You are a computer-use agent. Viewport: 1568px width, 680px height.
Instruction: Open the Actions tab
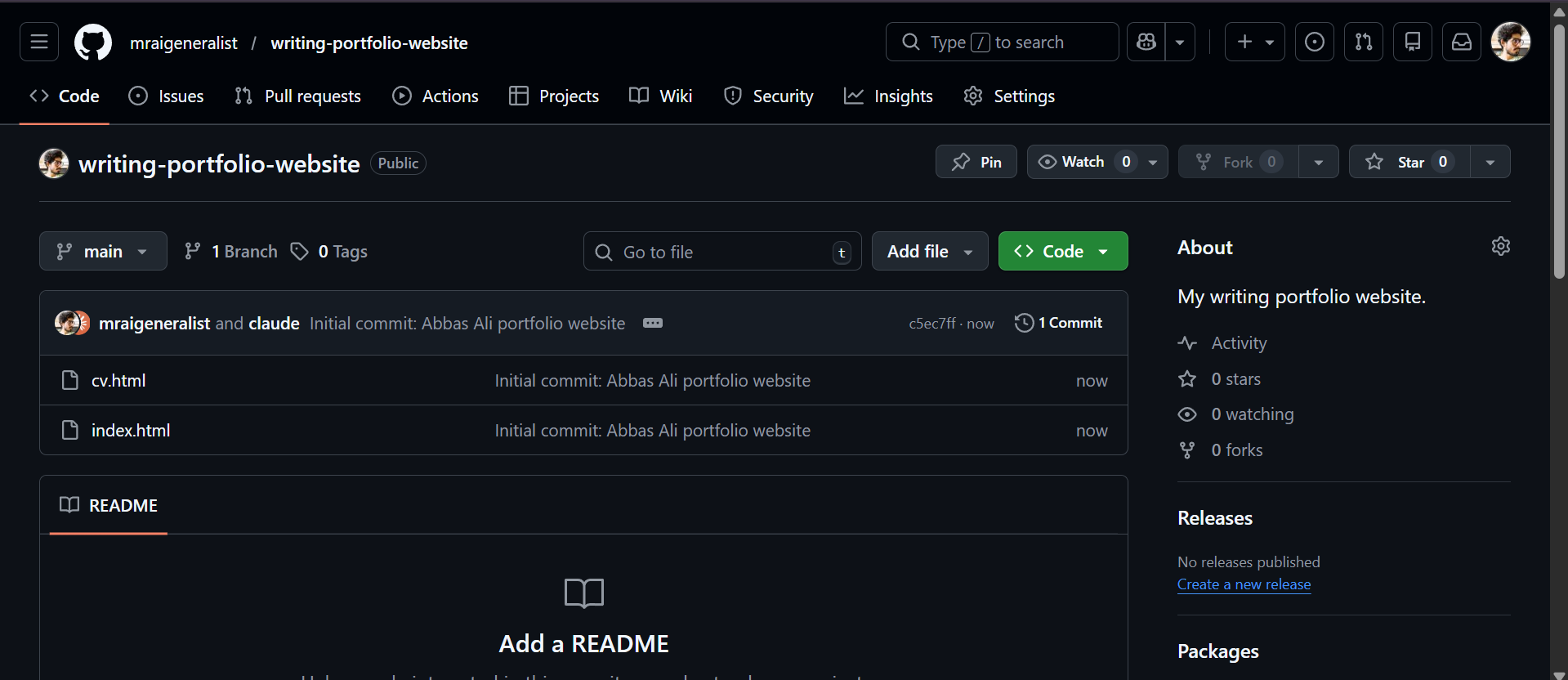pyautogui.click(x=436, y=96)
